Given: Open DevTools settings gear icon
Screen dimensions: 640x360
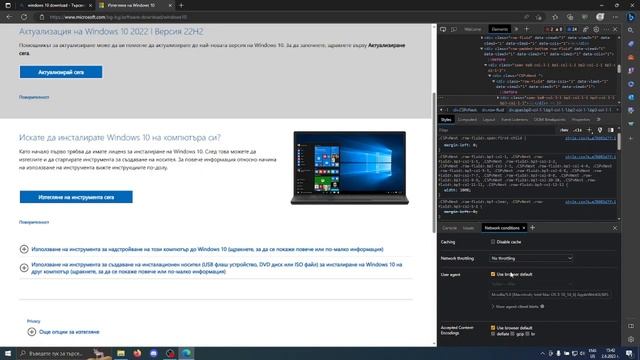Looking at the screenshot, I should tap(596, 29).
